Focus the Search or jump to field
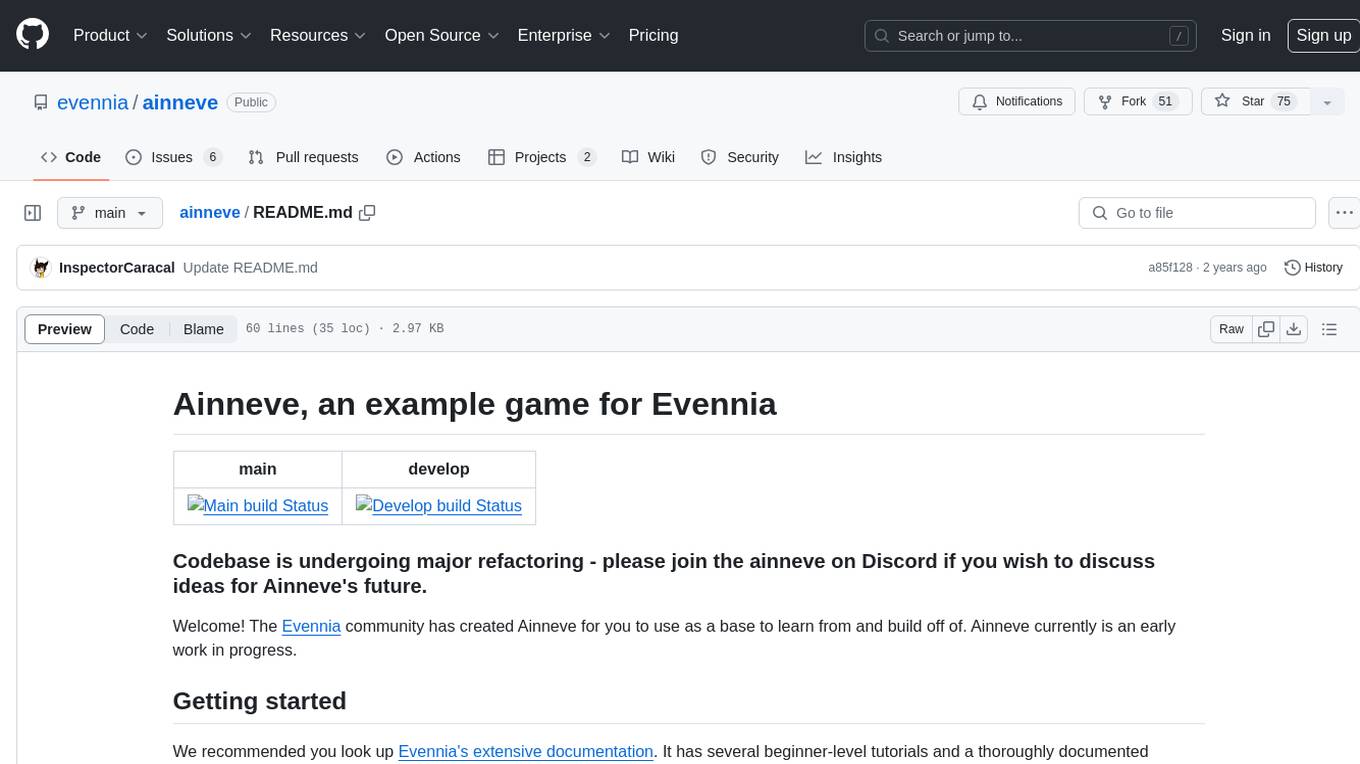 [x=1031, y=36]
